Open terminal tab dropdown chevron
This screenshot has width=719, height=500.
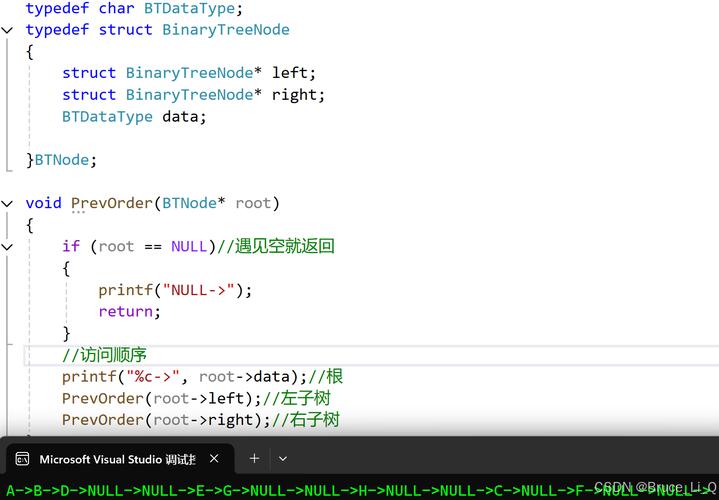[x=283, y=458]
